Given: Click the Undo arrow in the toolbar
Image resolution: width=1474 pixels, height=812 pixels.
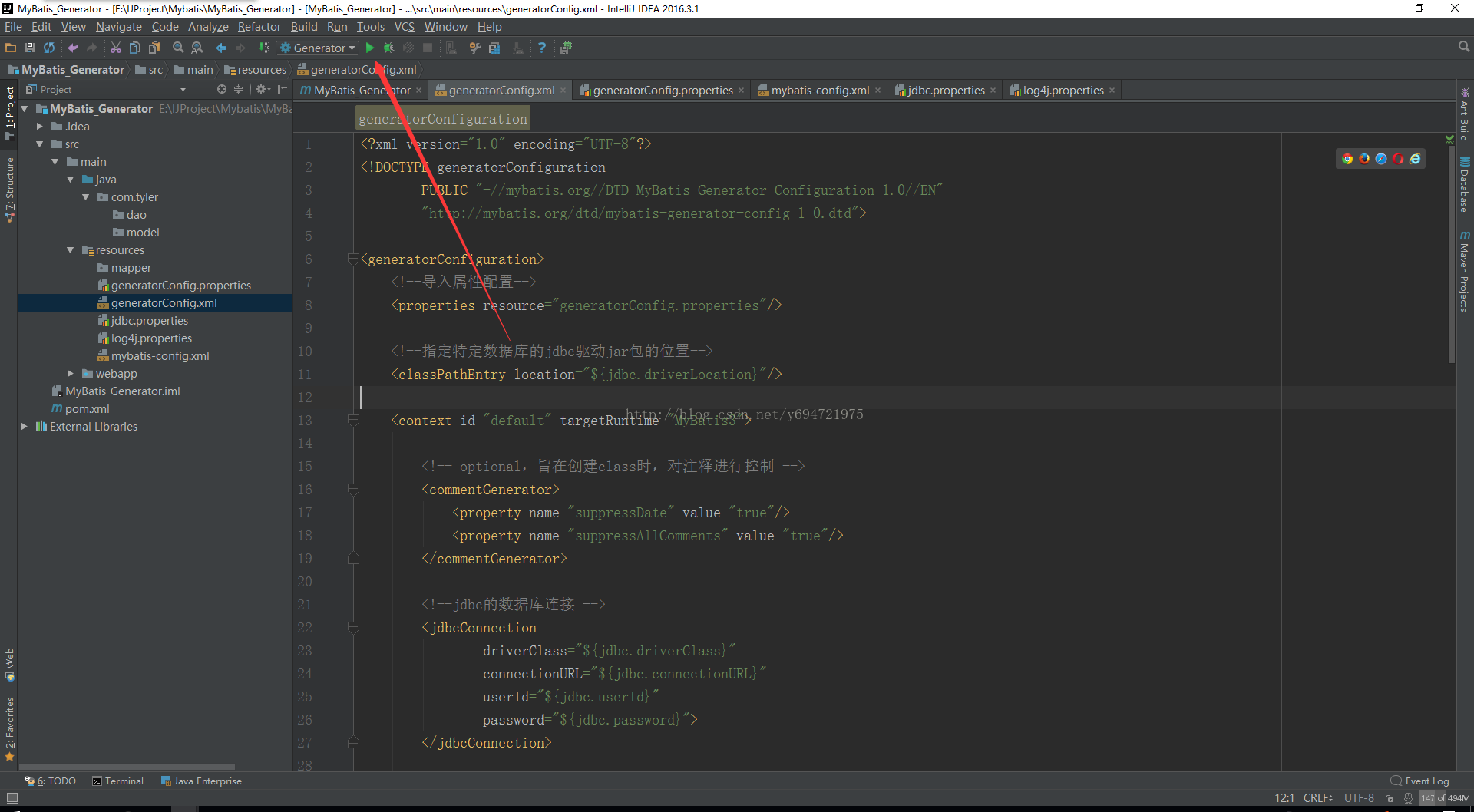Looking at the screenshot, I should point(73,48).
